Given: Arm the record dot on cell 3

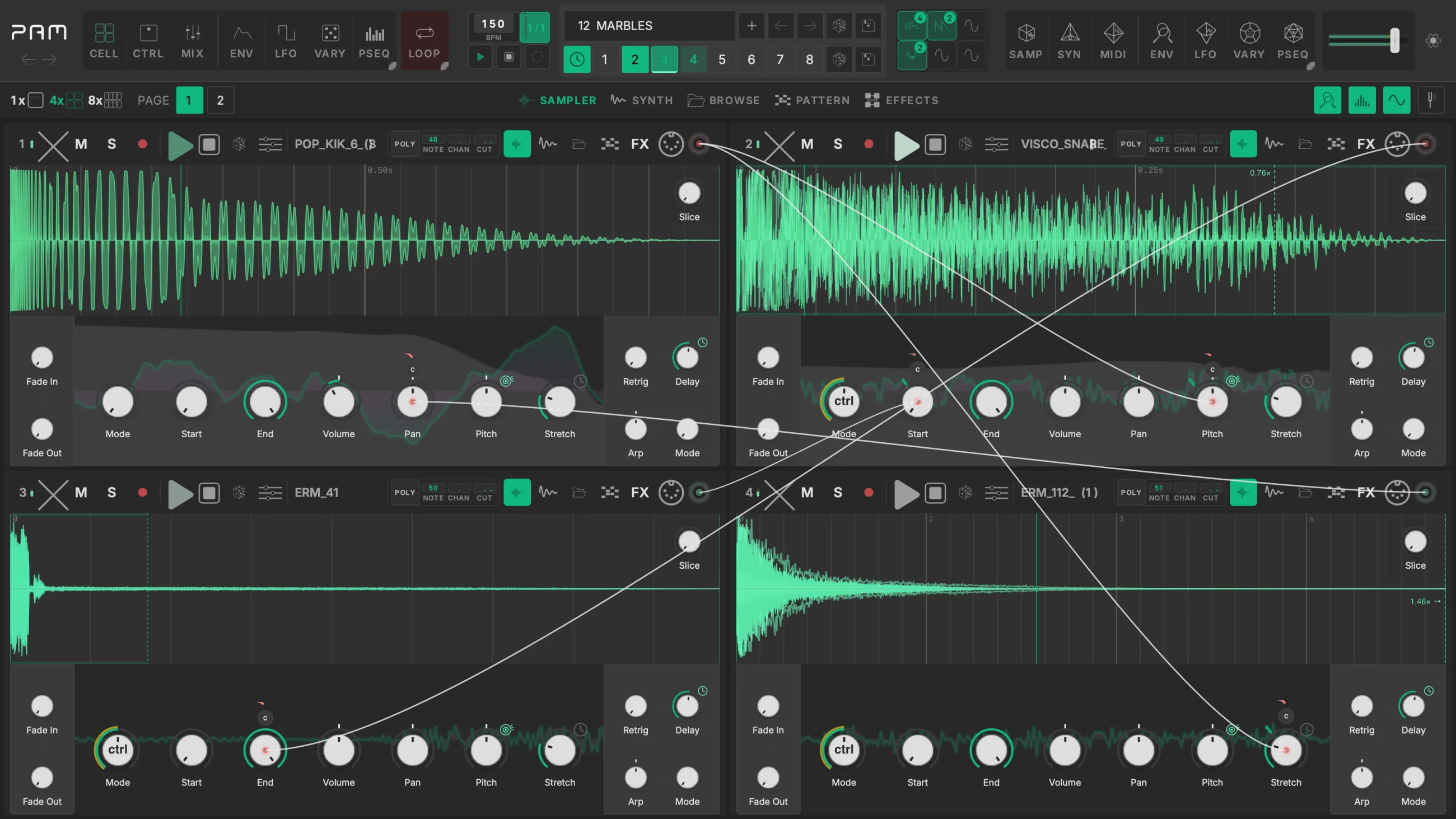Looking at the screenshot, I should pos(142,493).
